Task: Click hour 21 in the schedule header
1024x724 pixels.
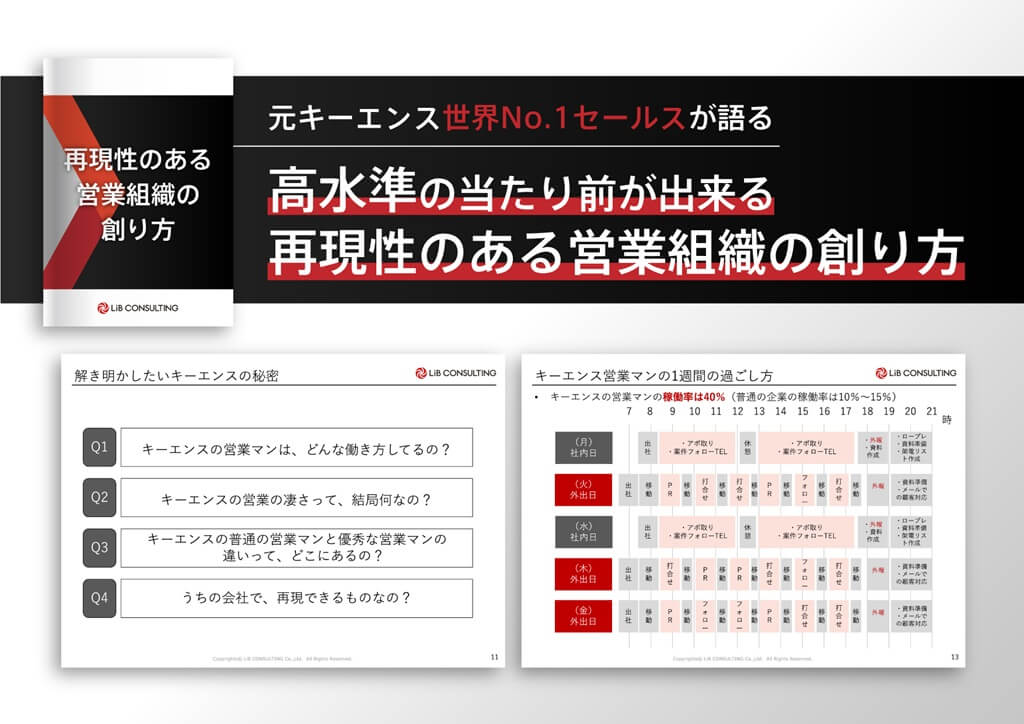Action: (x=931, y=411)
